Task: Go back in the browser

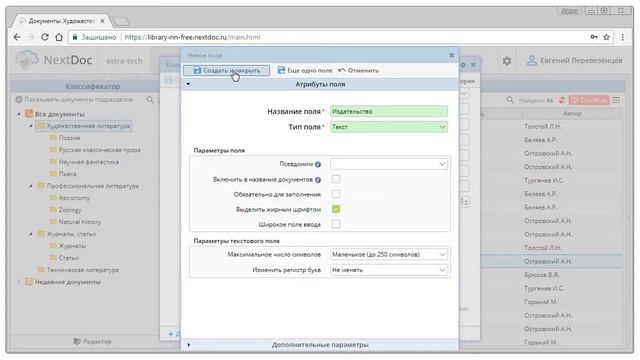Action: click(x=17, y=37)
